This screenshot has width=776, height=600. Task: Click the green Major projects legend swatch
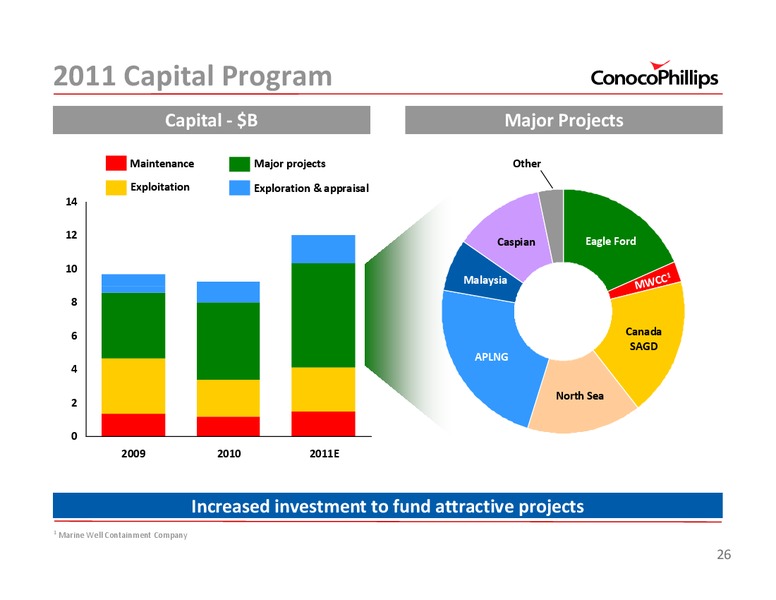[x=239, y=164]
